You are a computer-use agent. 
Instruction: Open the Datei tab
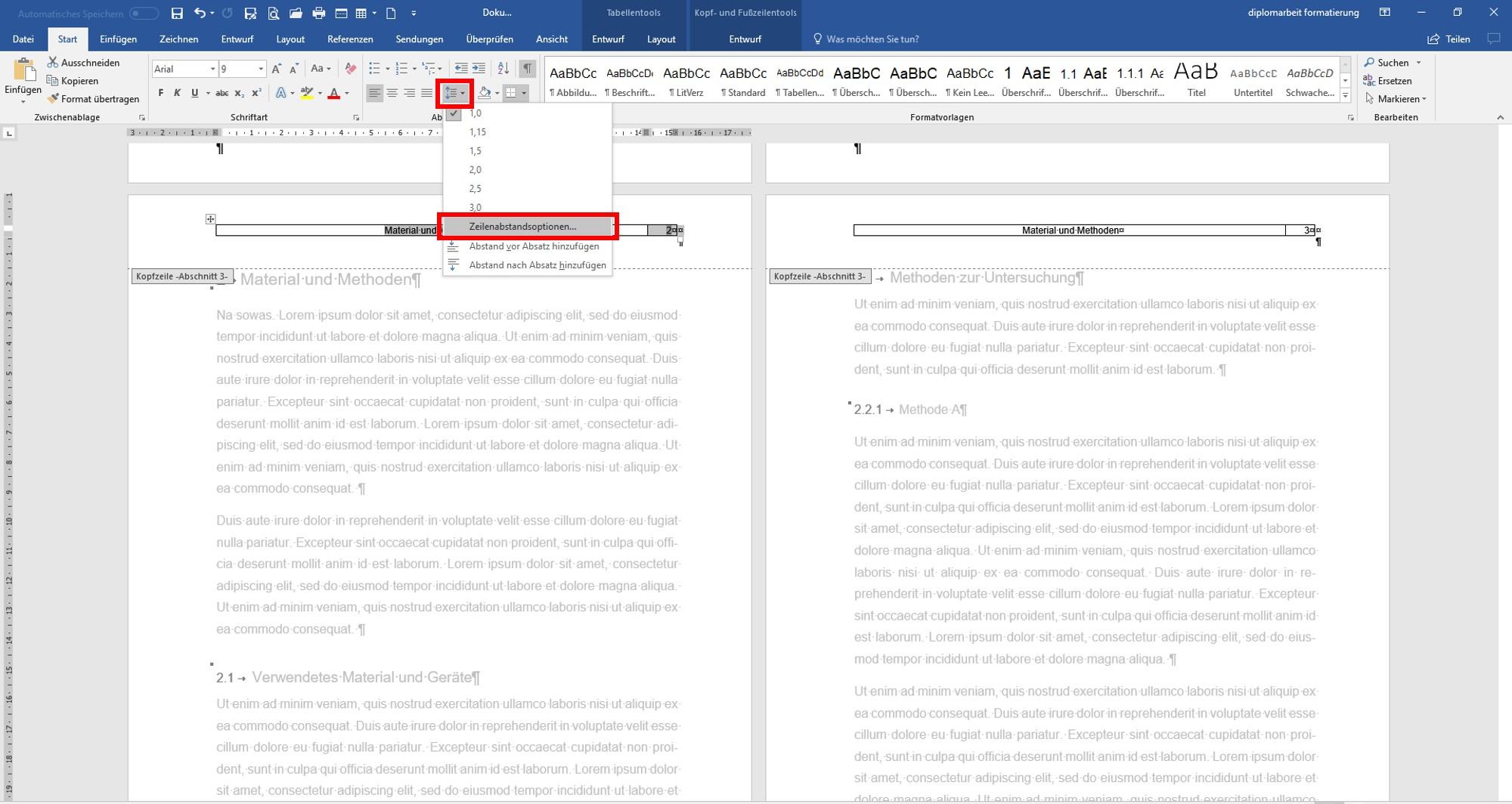(23, 39)
